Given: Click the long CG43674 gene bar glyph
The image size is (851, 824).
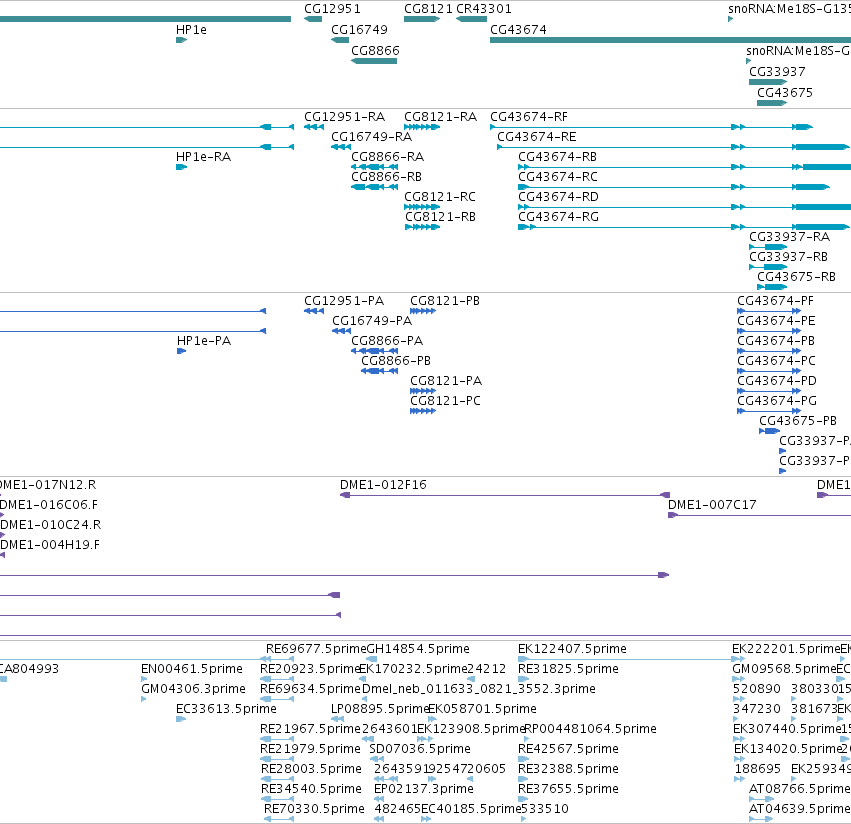Looking at the screenshot, I should point(670,40).
